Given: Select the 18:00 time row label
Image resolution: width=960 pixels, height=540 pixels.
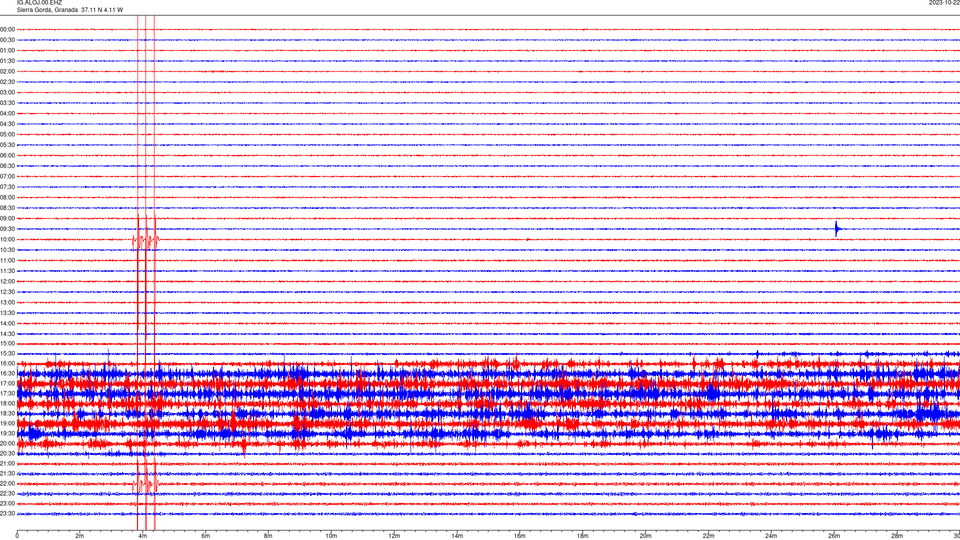Looking at the screenshot, I should tap(7, 403).
